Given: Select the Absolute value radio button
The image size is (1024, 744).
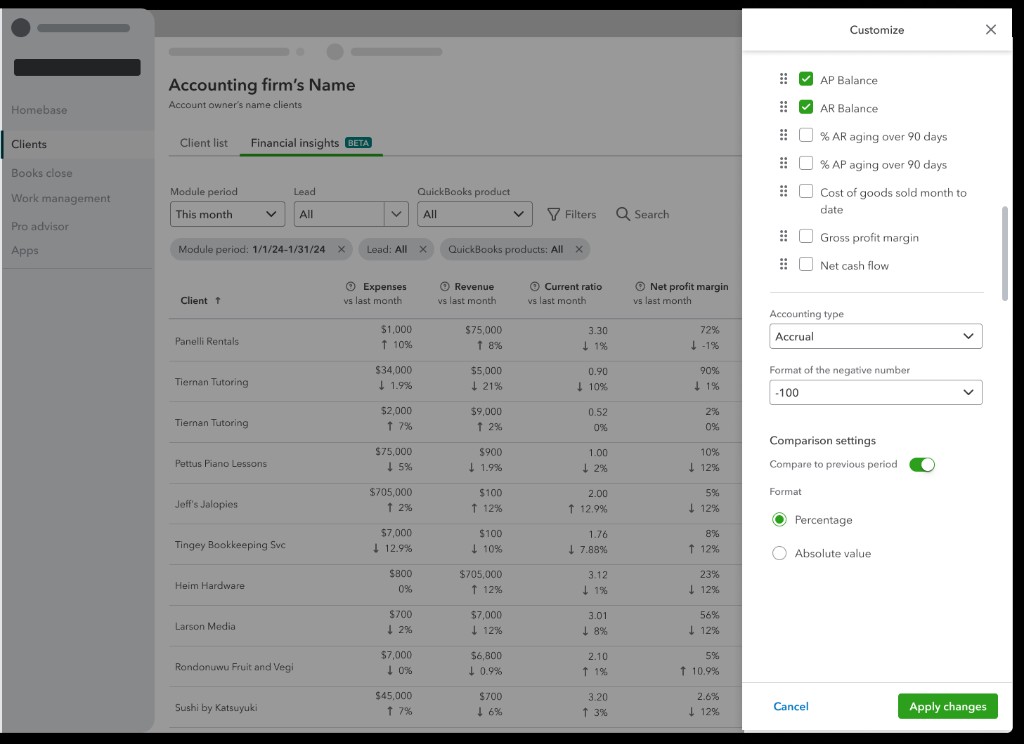Looking at the screenshot, I should [x=779, y=553].
